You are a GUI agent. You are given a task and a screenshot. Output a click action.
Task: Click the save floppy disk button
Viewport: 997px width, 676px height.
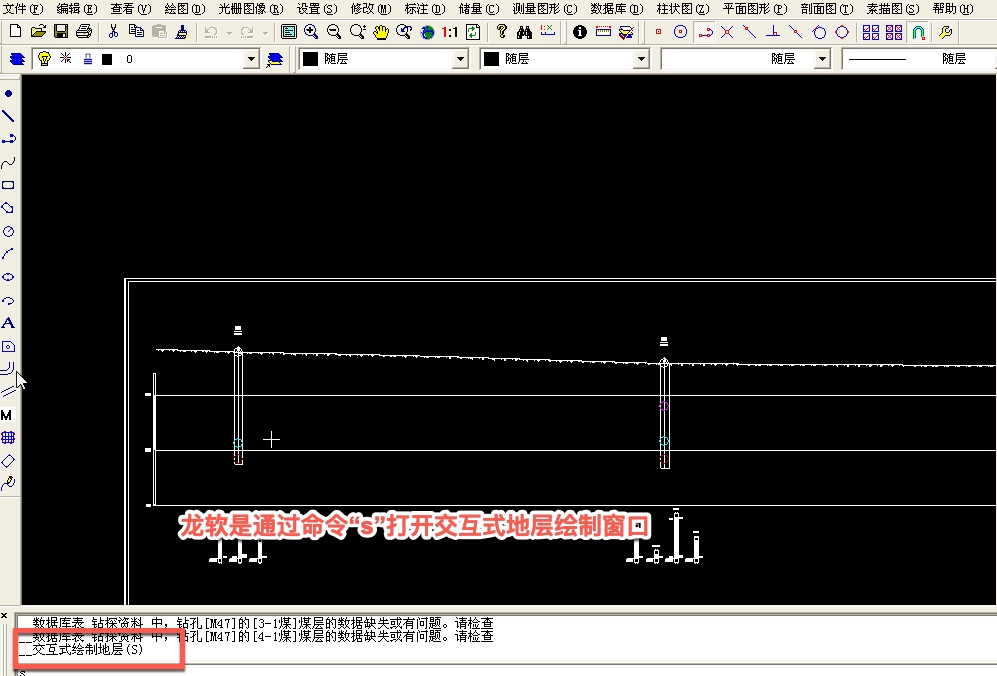coord(61,32)
